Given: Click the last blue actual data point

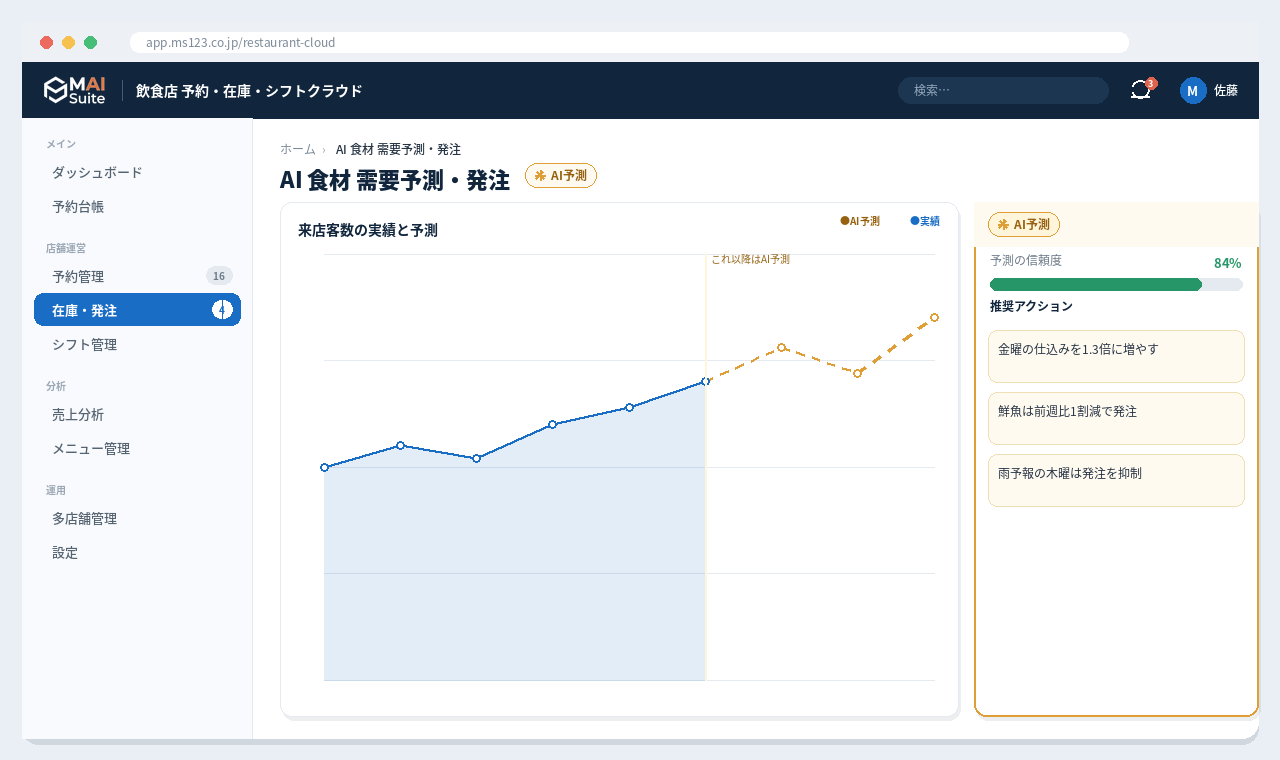Looking at the screenshot, I should (706, 381).
